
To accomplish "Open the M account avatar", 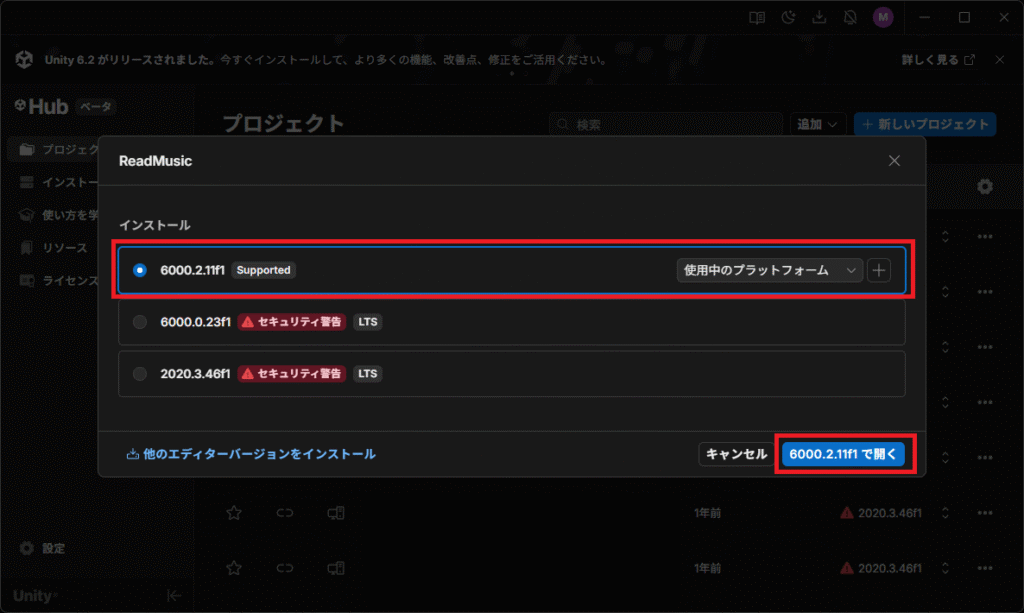I will (x=882, y=17).
